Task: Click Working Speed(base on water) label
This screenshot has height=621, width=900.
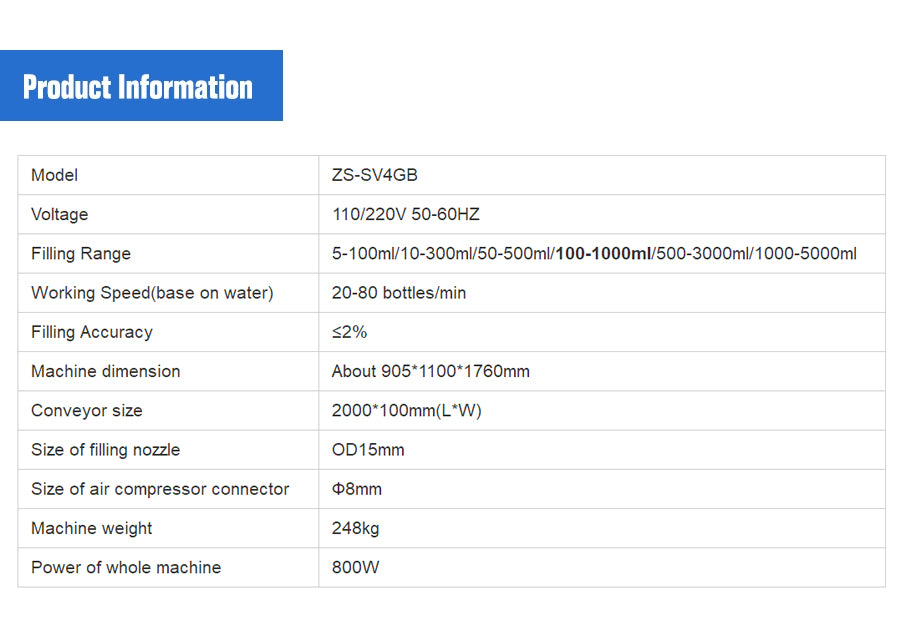Action: click(x=152, y=293)
